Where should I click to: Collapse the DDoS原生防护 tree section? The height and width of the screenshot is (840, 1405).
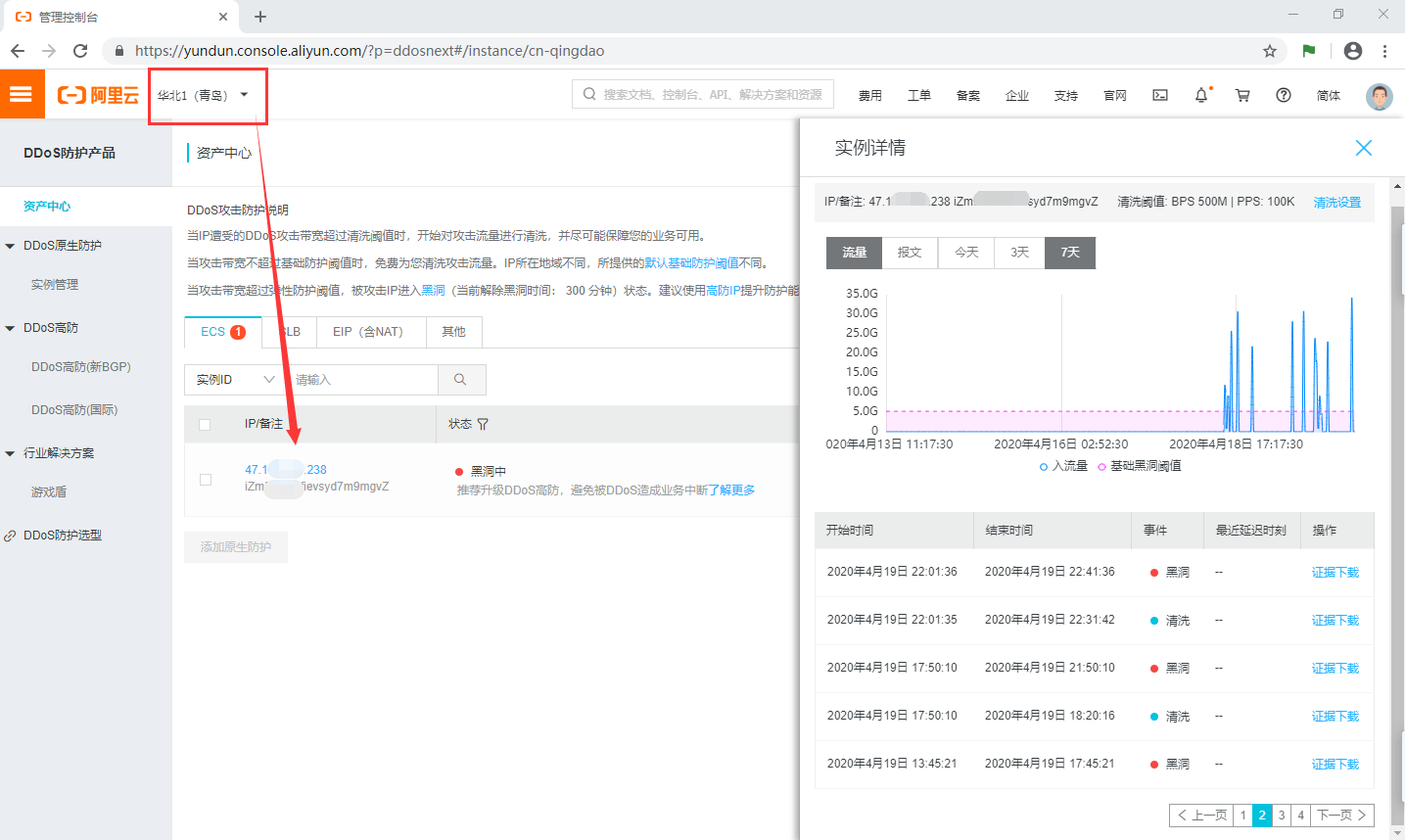[10, 246]
